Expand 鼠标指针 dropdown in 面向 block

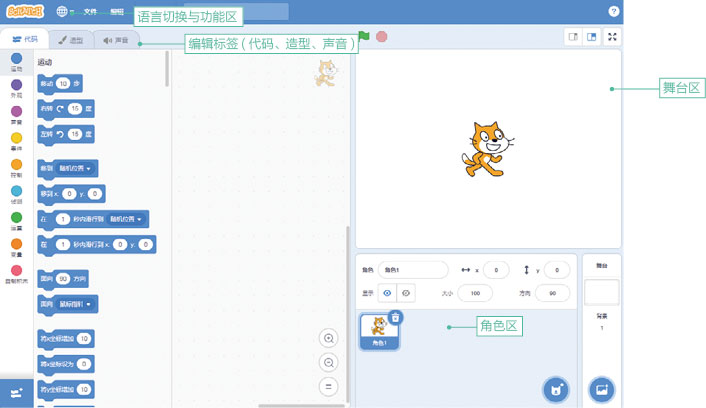point(75,304)
